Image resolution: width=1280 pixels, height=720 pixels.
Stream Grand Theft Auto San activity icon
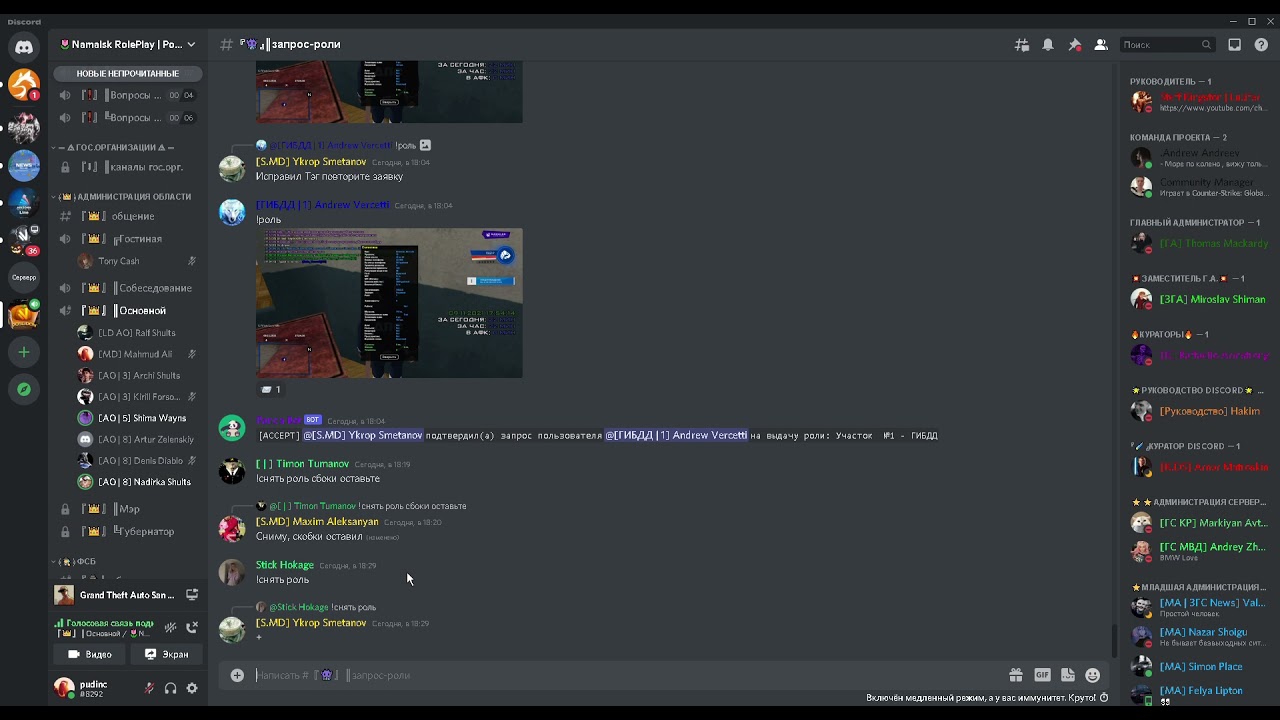point(192,594)
